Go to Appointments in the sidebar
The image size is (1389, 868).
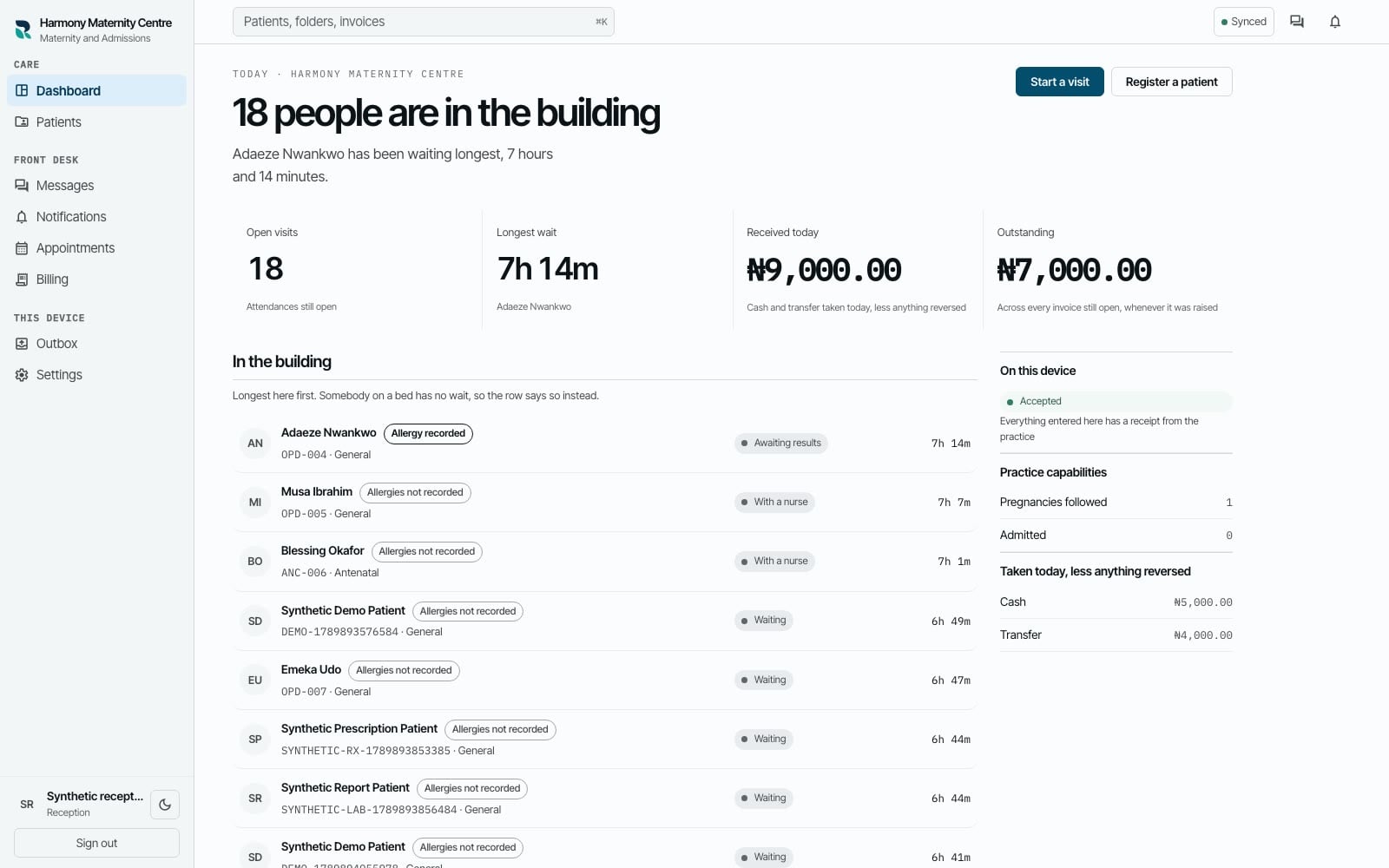96,247
